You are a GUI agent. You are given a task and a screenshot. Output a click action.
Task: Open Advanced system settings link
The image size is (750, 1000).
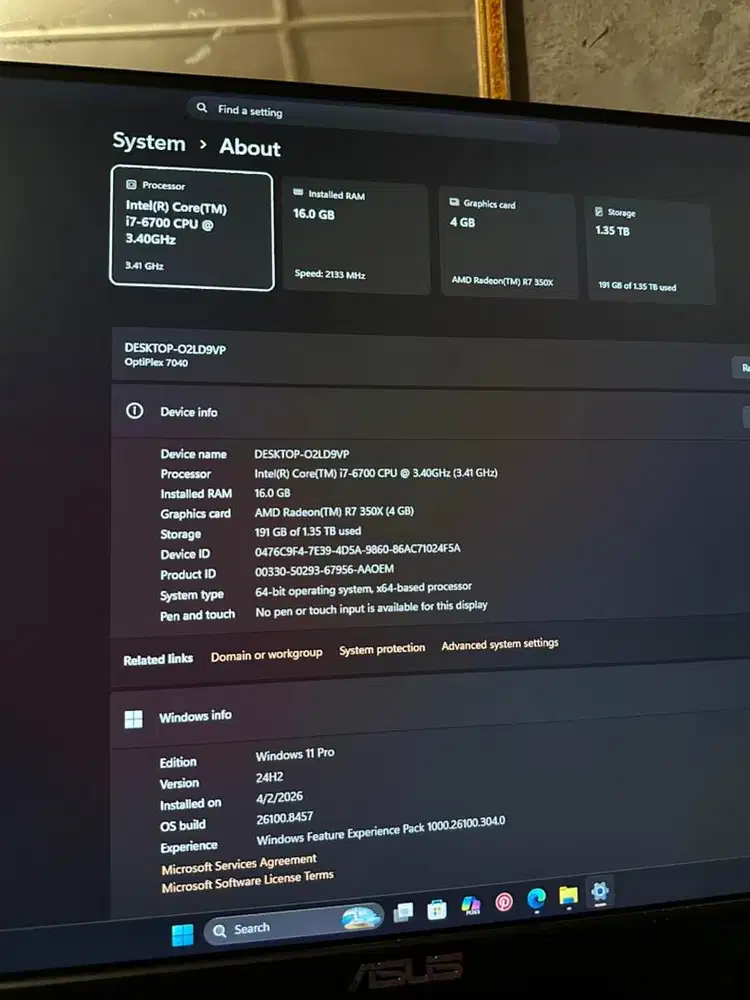[500, 644]
